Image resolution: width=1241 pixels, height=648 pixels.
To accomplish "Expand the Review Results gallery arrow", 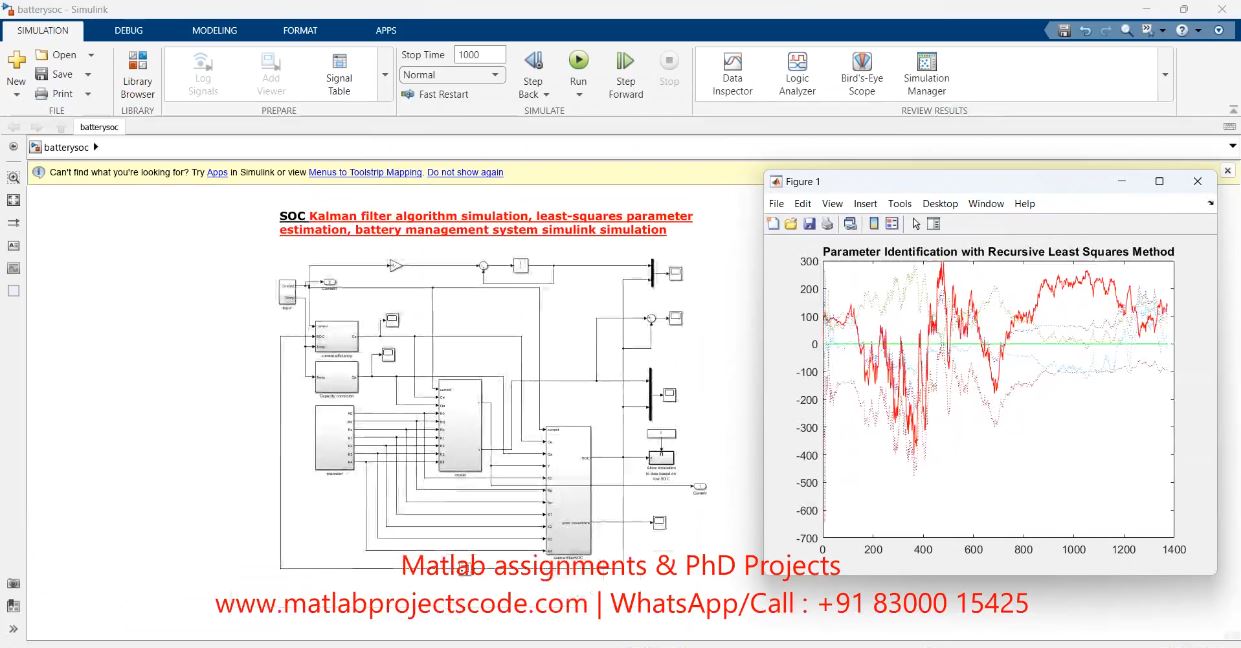I will click(x=1165, y=75).
